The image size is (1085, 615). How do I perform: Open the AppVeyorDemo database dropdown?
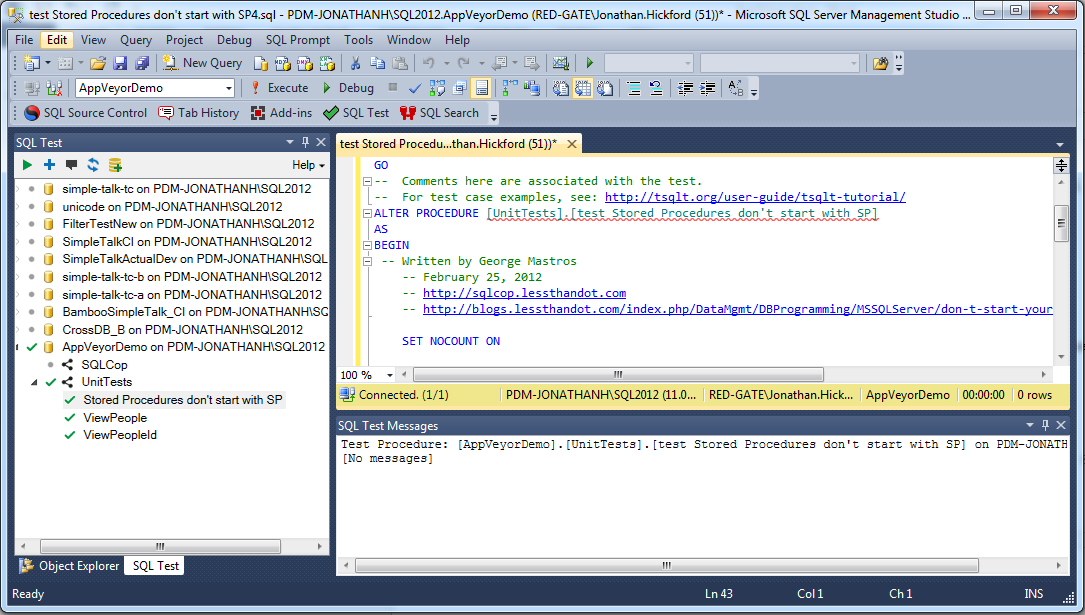coord(228,89)
